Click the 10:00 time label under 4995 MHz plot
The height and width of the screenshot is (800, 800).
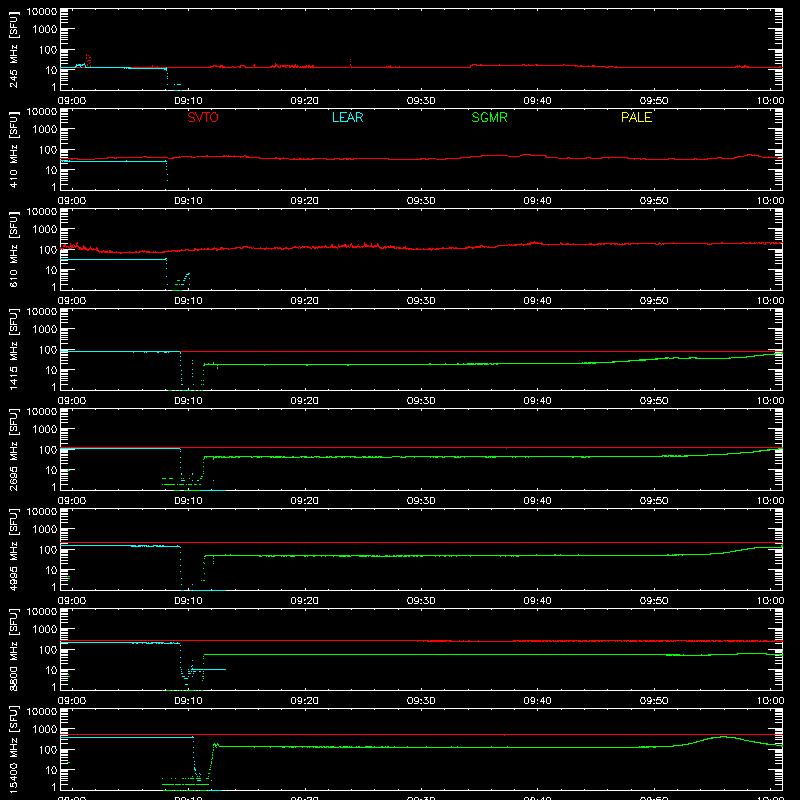(770, 601)
